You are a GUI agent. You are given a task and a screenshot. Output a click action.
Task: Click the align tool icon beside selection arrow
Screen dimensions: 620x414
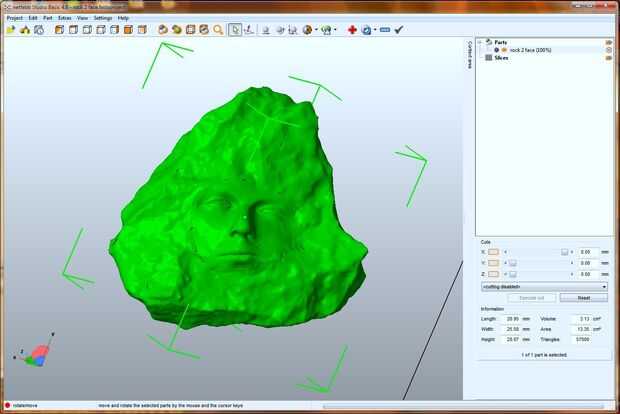tap(249, 30)
